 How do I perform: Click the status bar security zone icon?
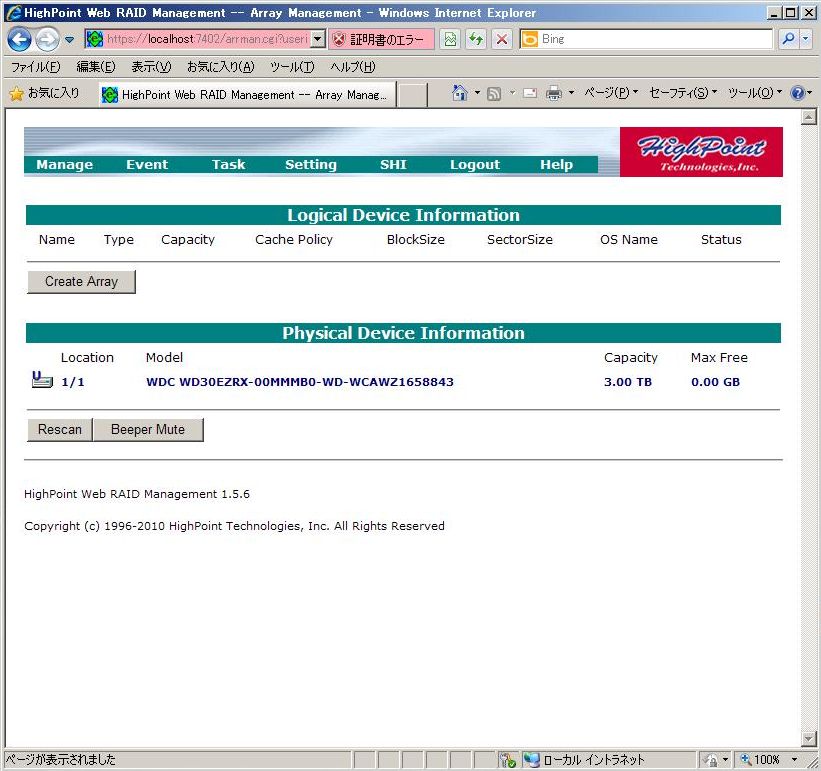[508, 759]
